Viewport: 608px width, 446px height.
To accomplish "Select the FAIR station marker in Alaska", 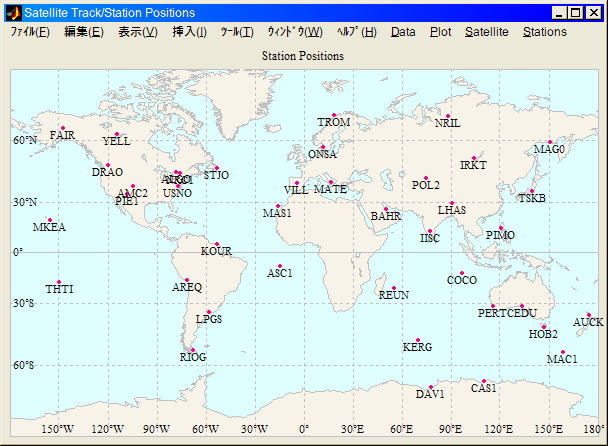I will click(63, 128).
